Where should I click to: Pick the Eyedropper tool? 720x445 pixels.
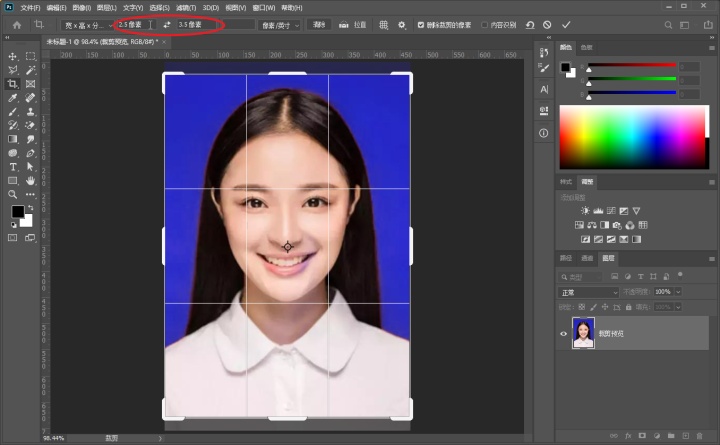pyautogui.click(x=13, y=98)
